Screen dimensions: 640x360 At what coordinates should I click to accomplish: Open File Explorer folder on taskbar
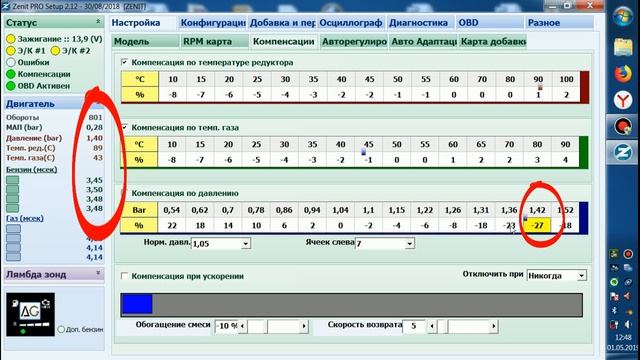click(623, 47)
